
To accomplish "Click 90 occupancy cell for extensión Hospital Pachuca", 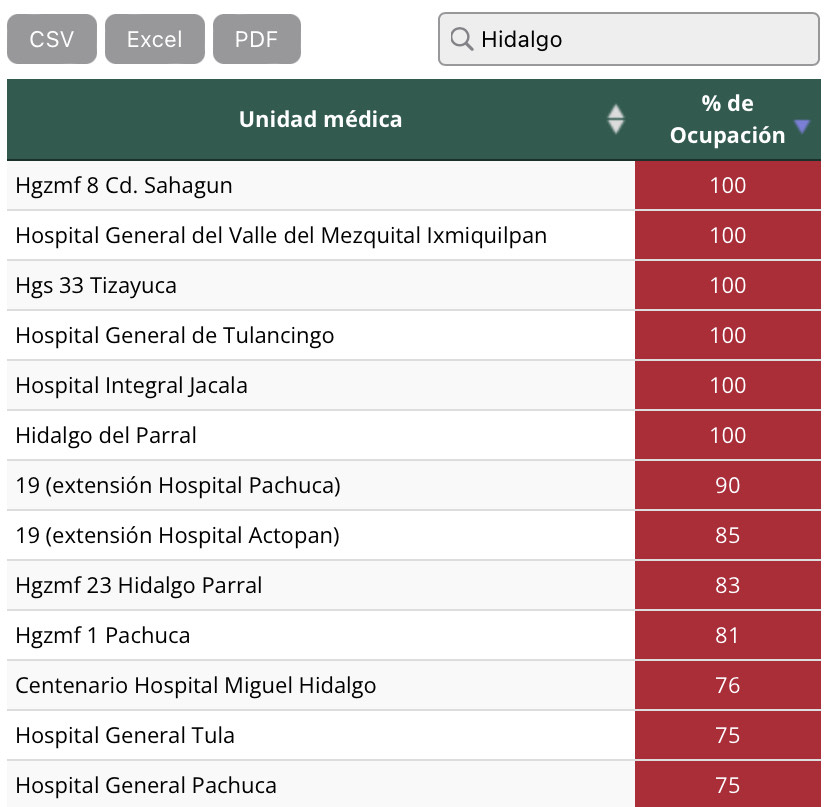I will 727,485.
